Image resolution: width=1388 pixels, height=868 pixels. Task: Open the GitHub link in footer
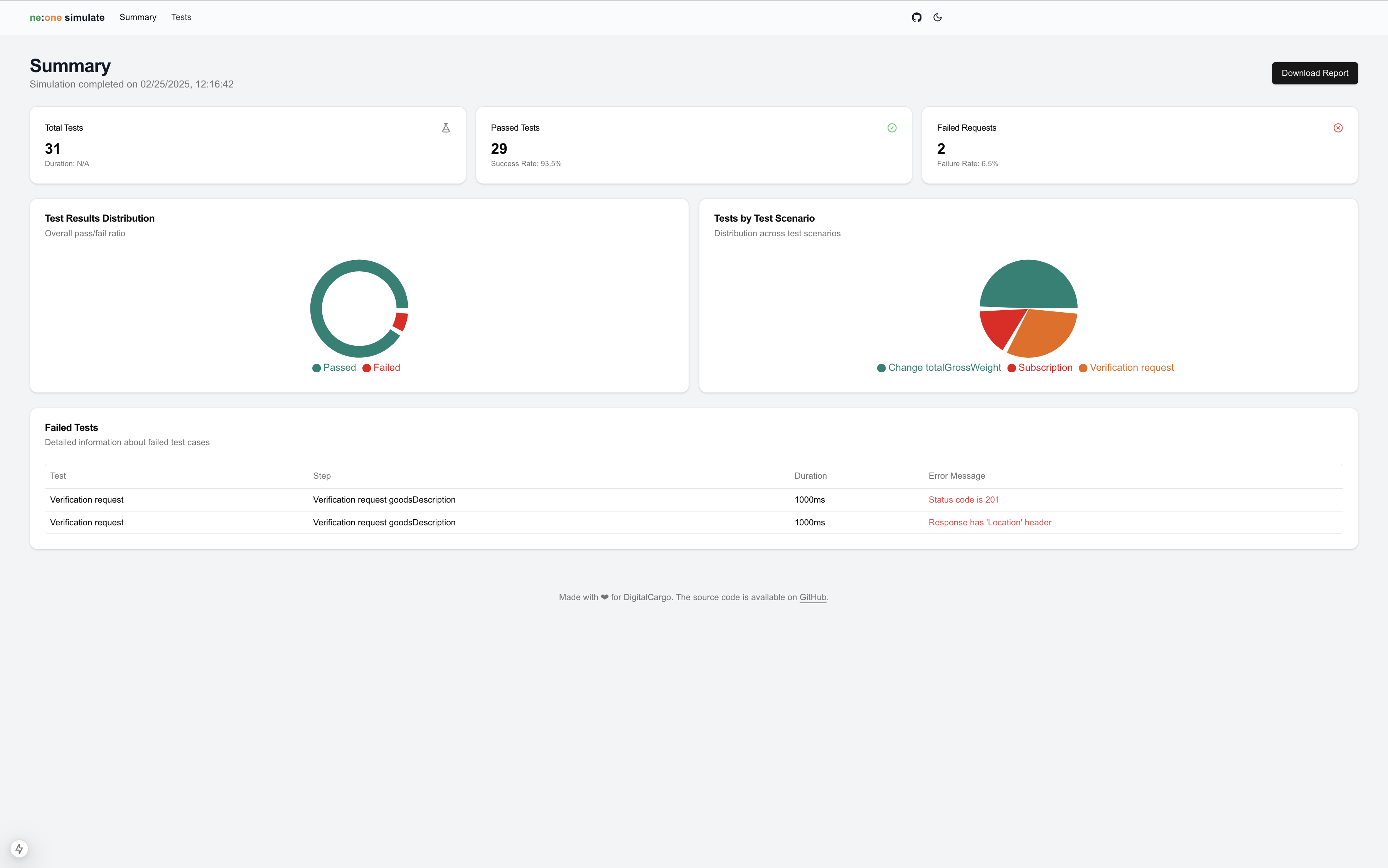click(x=813, y=597)
